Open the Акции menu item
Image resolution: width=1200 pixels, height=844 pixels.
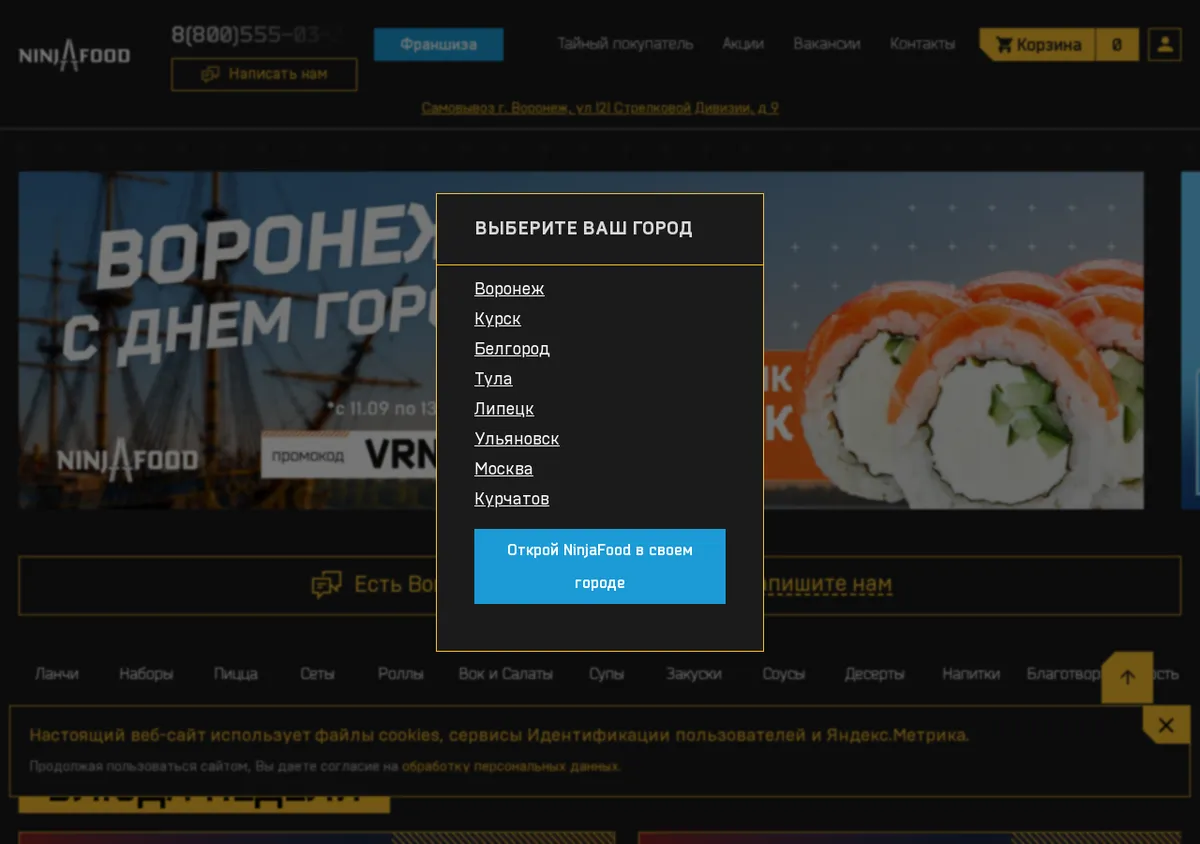tap(743, 44)
